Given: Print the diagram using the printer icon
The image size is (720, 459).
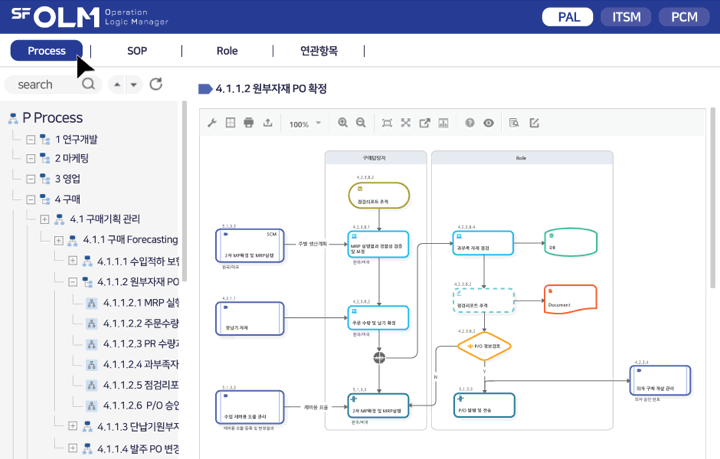Looking at the screenshot, I should [x=248, y=123].
